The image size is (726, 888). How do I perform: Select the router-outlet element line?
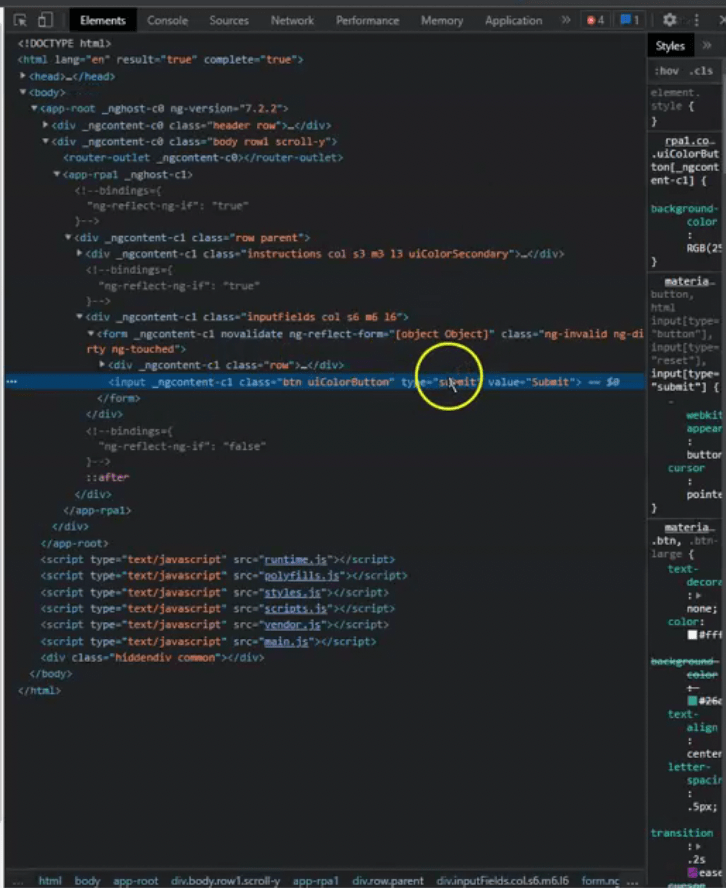tap(203, 157)
